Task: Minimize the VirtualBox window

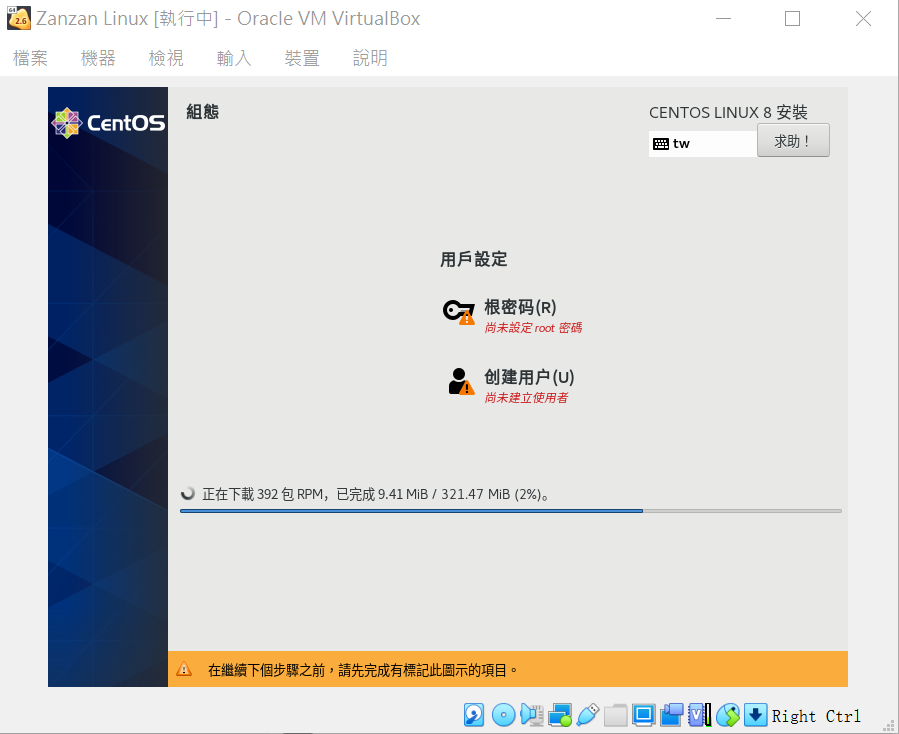Action: 724,19
